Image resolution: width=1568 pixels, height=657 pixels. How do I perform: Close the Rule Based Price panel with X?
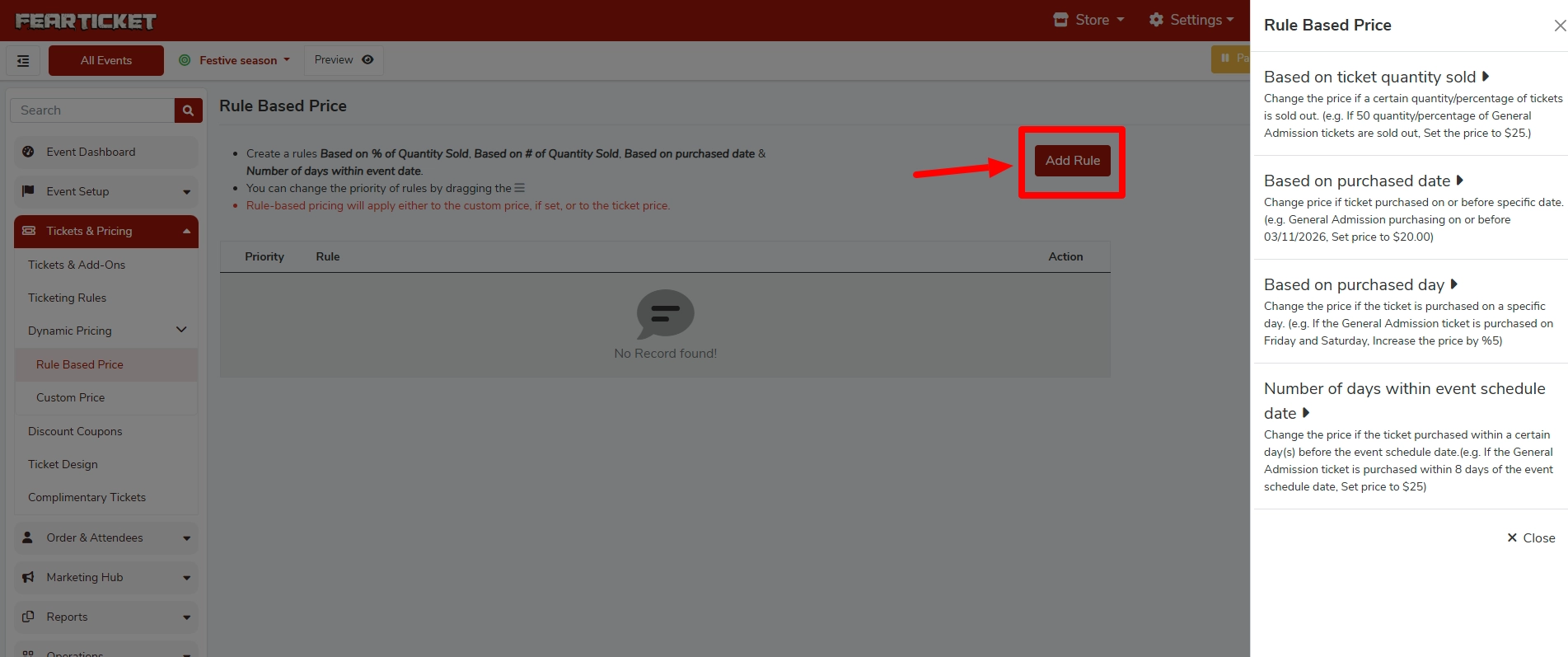point(1559,26)
